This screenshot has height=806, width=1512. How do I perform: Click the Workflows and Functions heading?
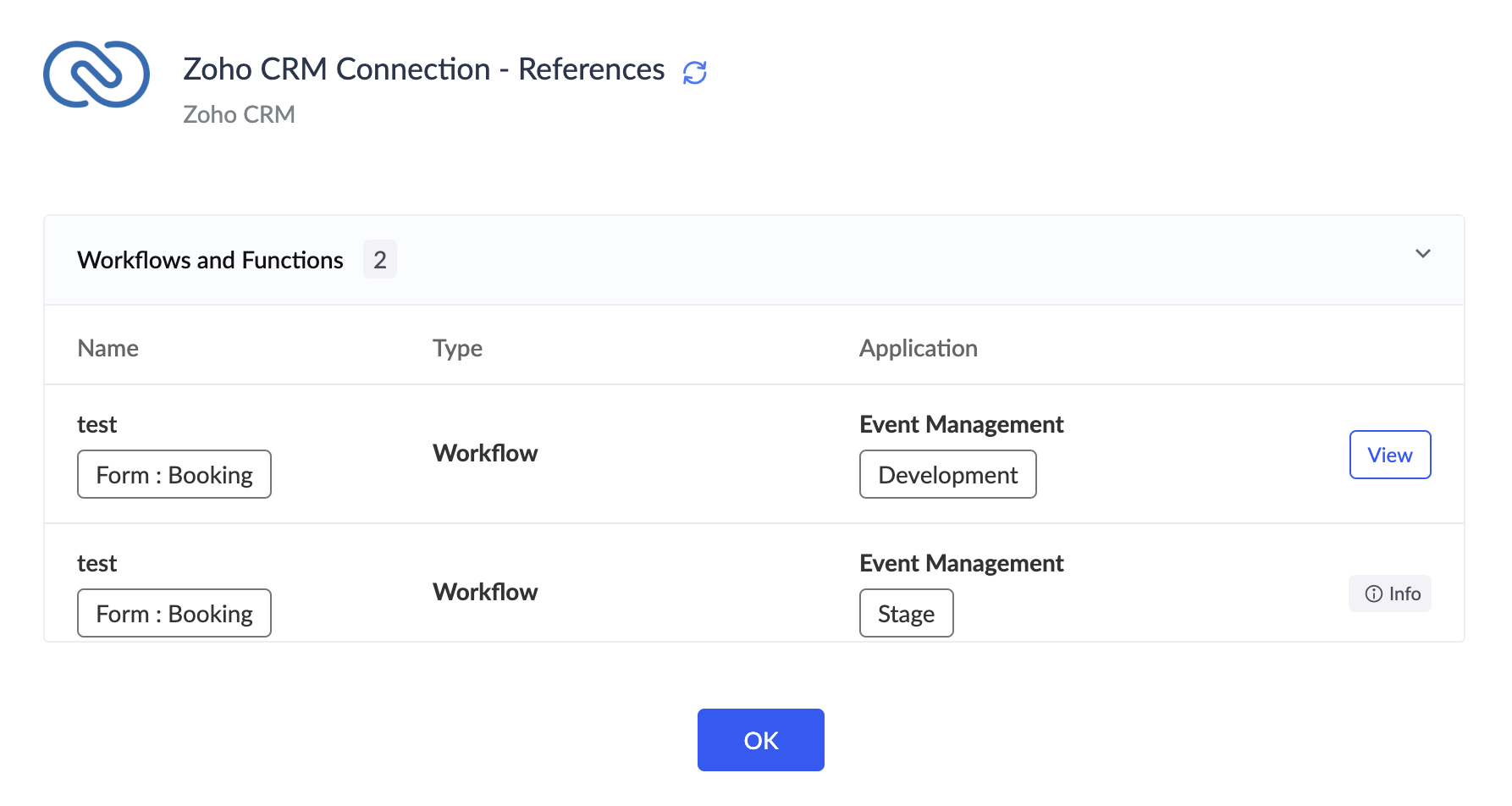[x=210, y=260]
